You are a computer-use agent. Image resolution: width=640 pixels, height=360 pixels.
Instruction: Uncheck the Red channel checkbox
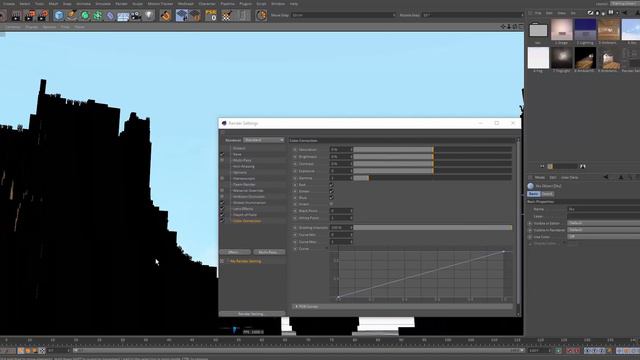click(331, 185)
